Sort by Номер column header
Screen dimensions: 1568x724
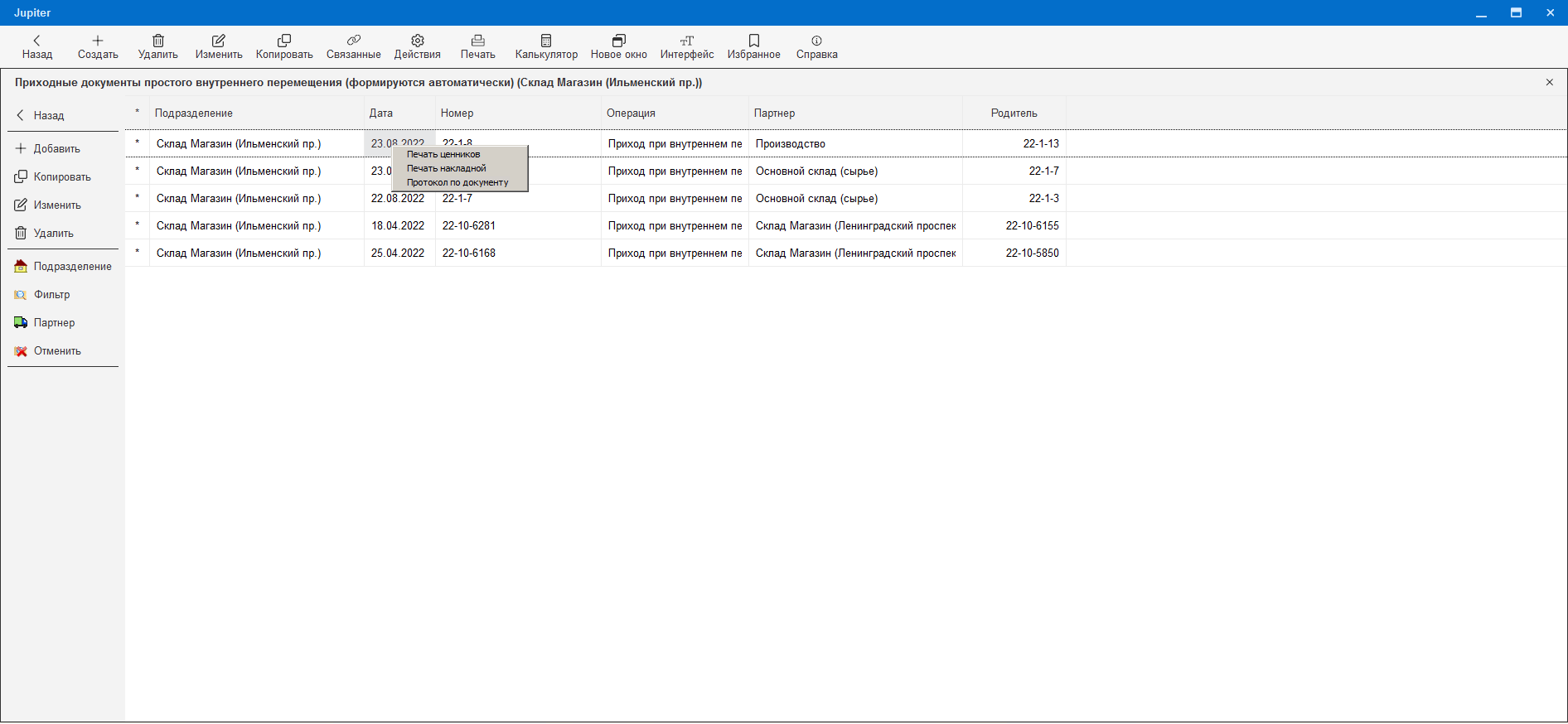point(518,113)
